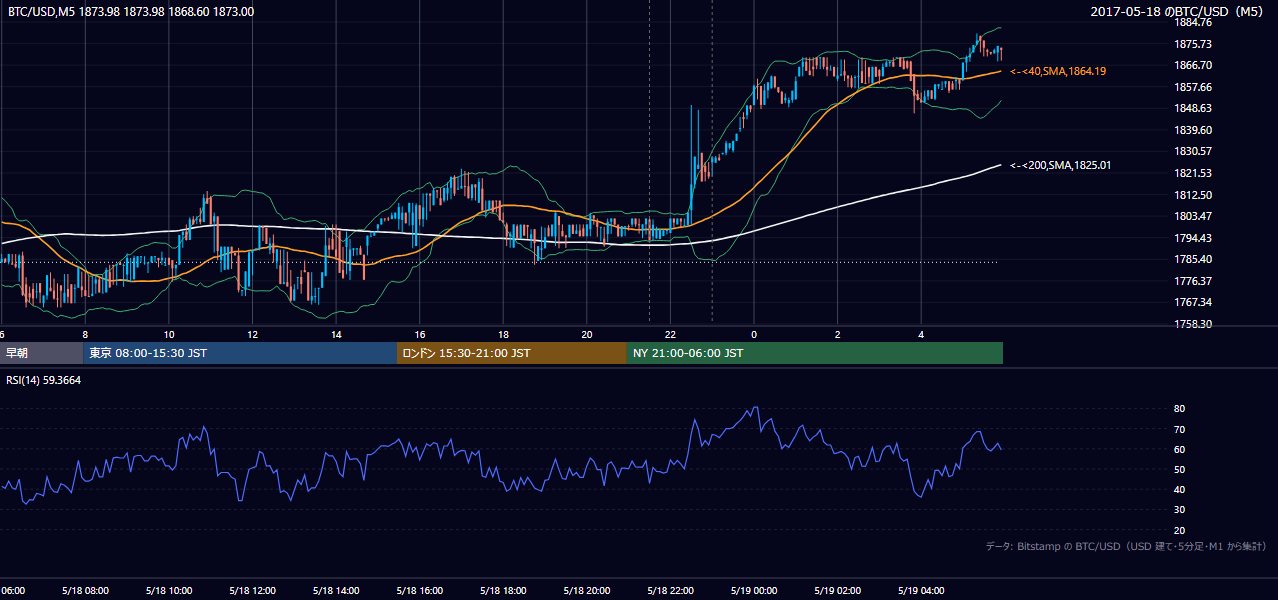This screenshot has height=600, width=1278.
Task: Click price axis value 1767.34
Action: pyautogui.click(x=1193, y=302)
